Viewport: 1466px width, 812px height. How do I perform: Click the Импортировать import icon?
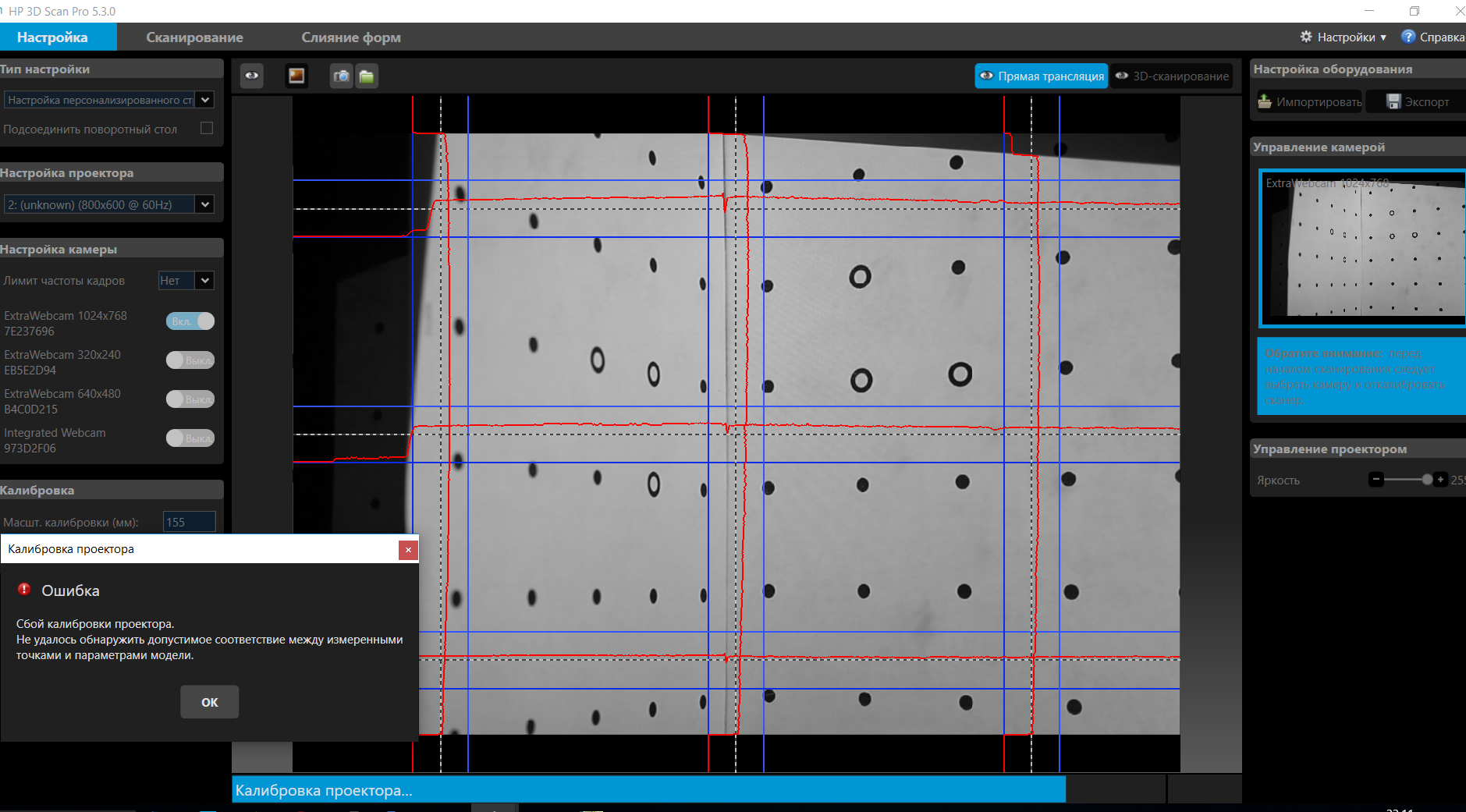point(1265,101)
